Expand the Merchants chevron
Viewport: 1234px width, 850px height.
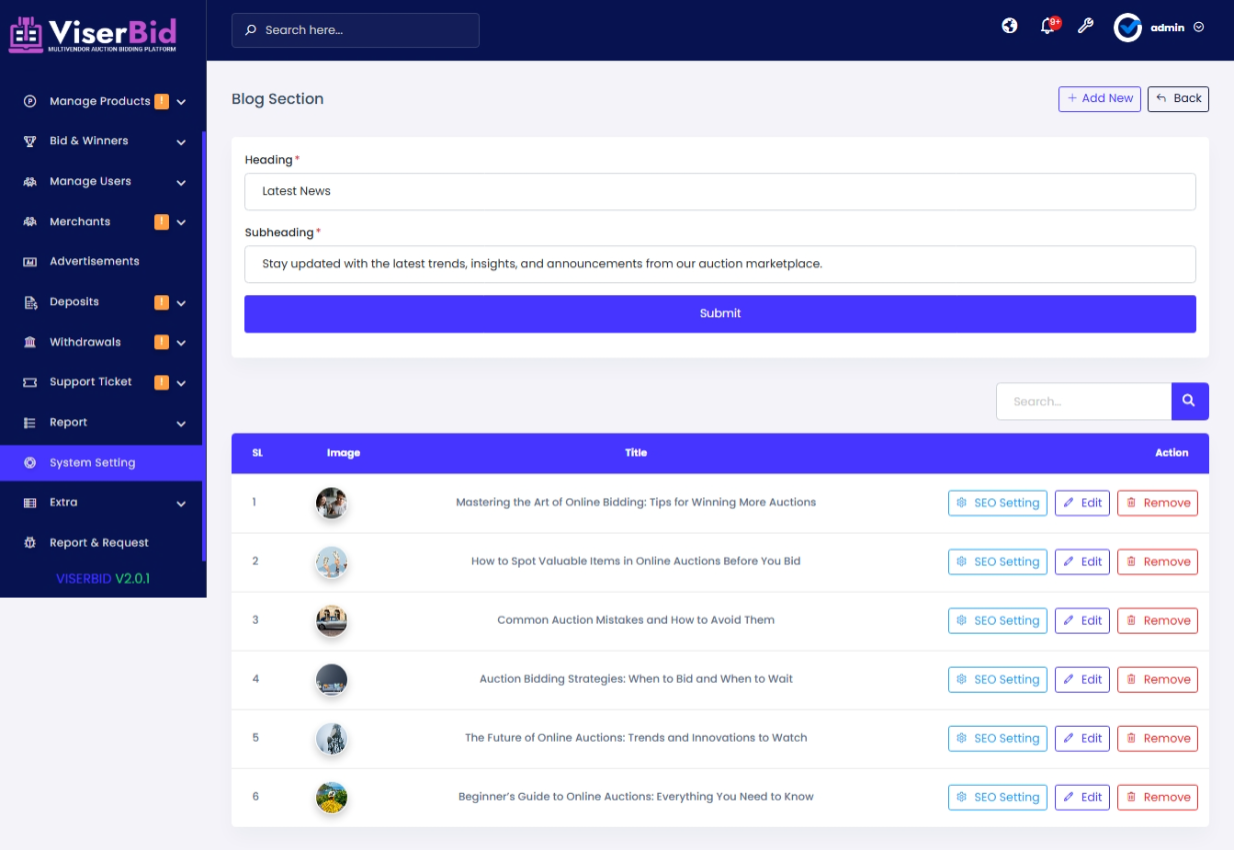click(x=181, y=223)
